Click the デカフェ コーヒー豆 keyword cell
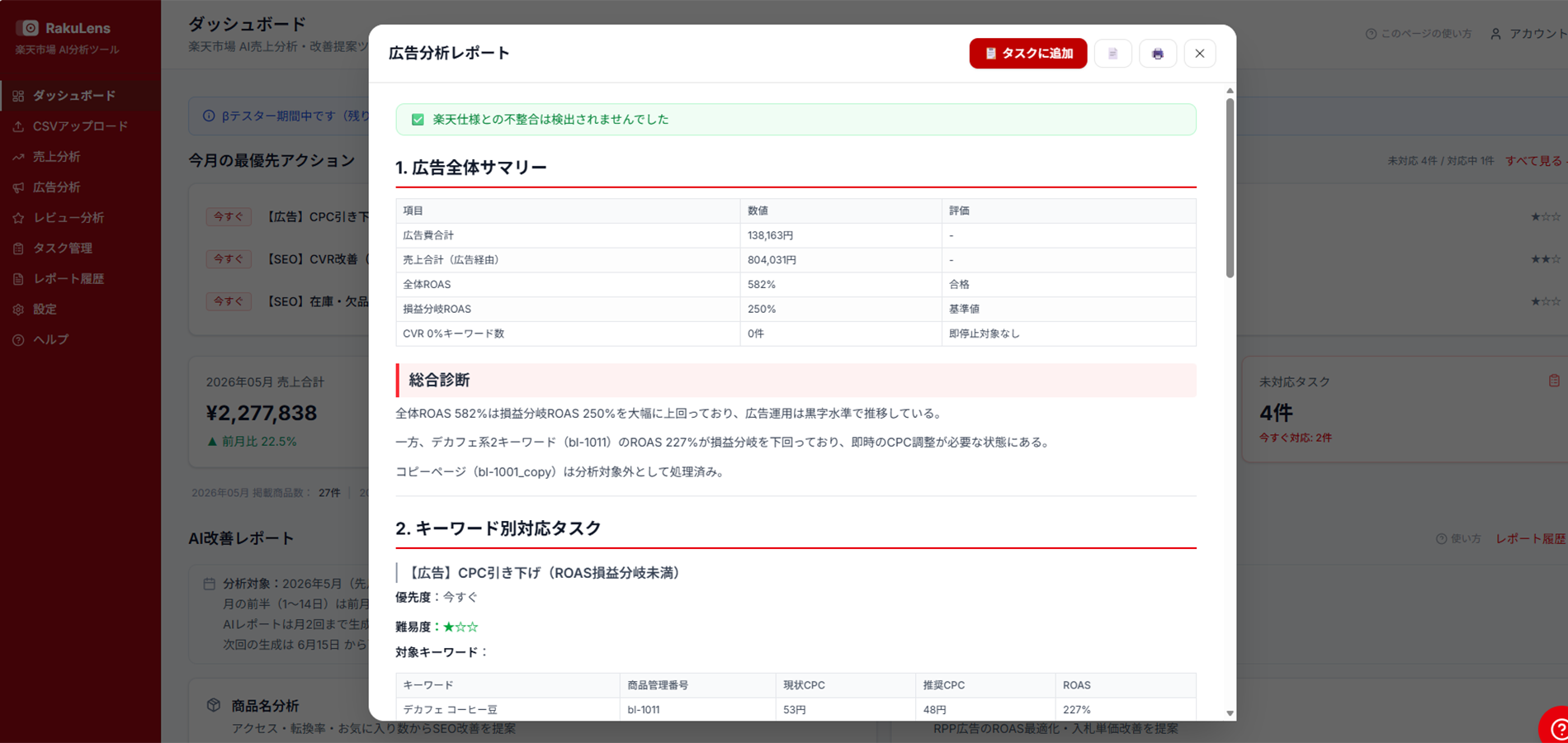Image resolution: width=1568 pixels, height=743 pixels. [x=508, y=710]
